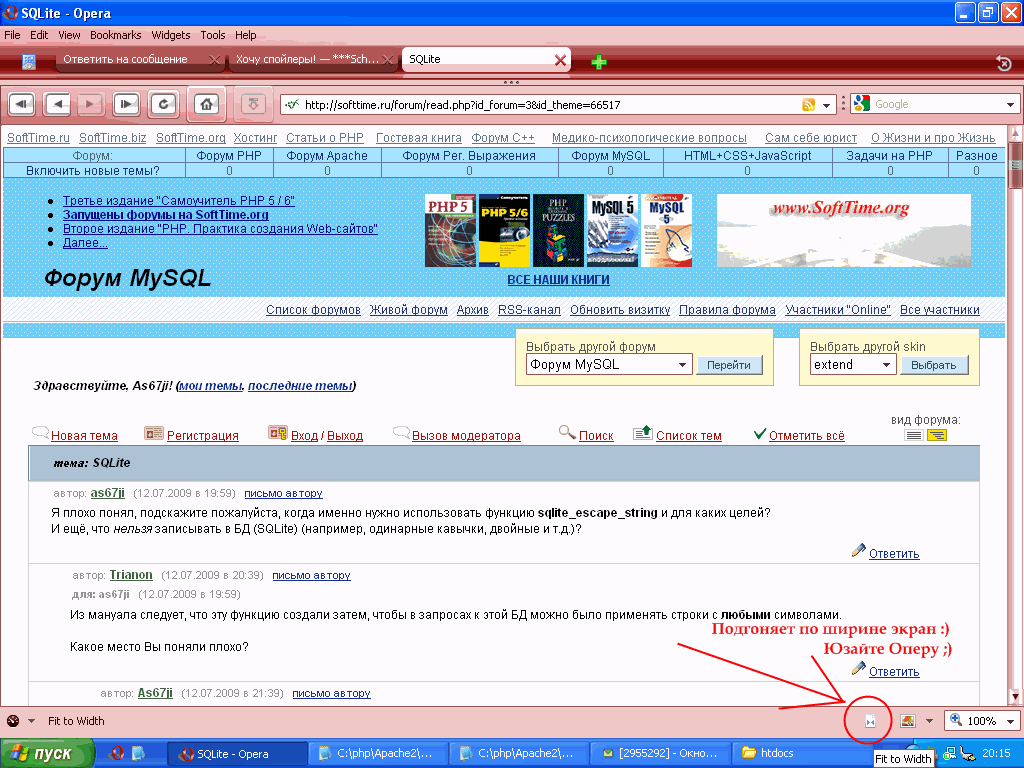Click the Rewind navigation button
Screen dimensions: 1024x768
22,104
